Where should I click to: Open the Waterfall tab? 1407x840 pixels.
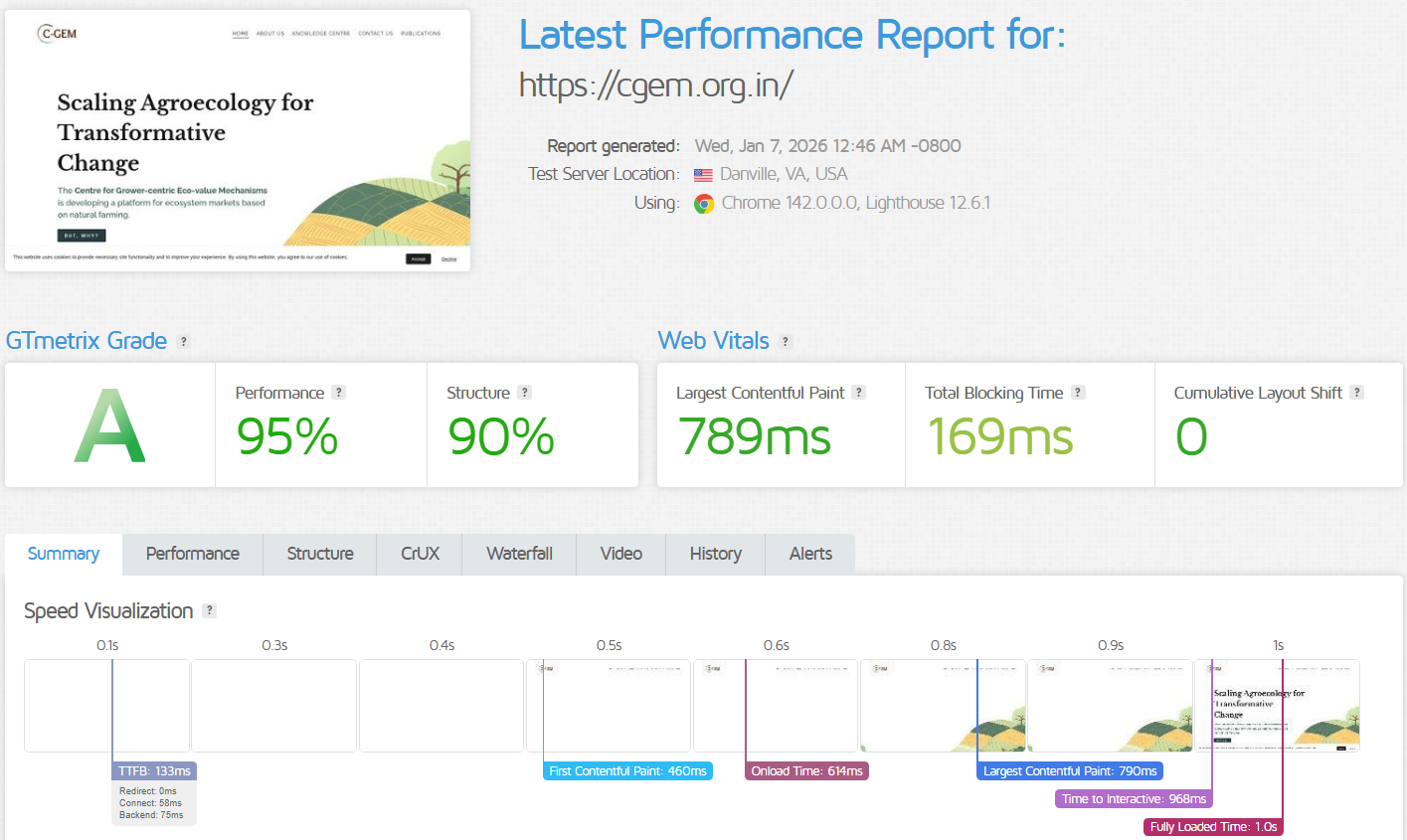coord(519,554)
